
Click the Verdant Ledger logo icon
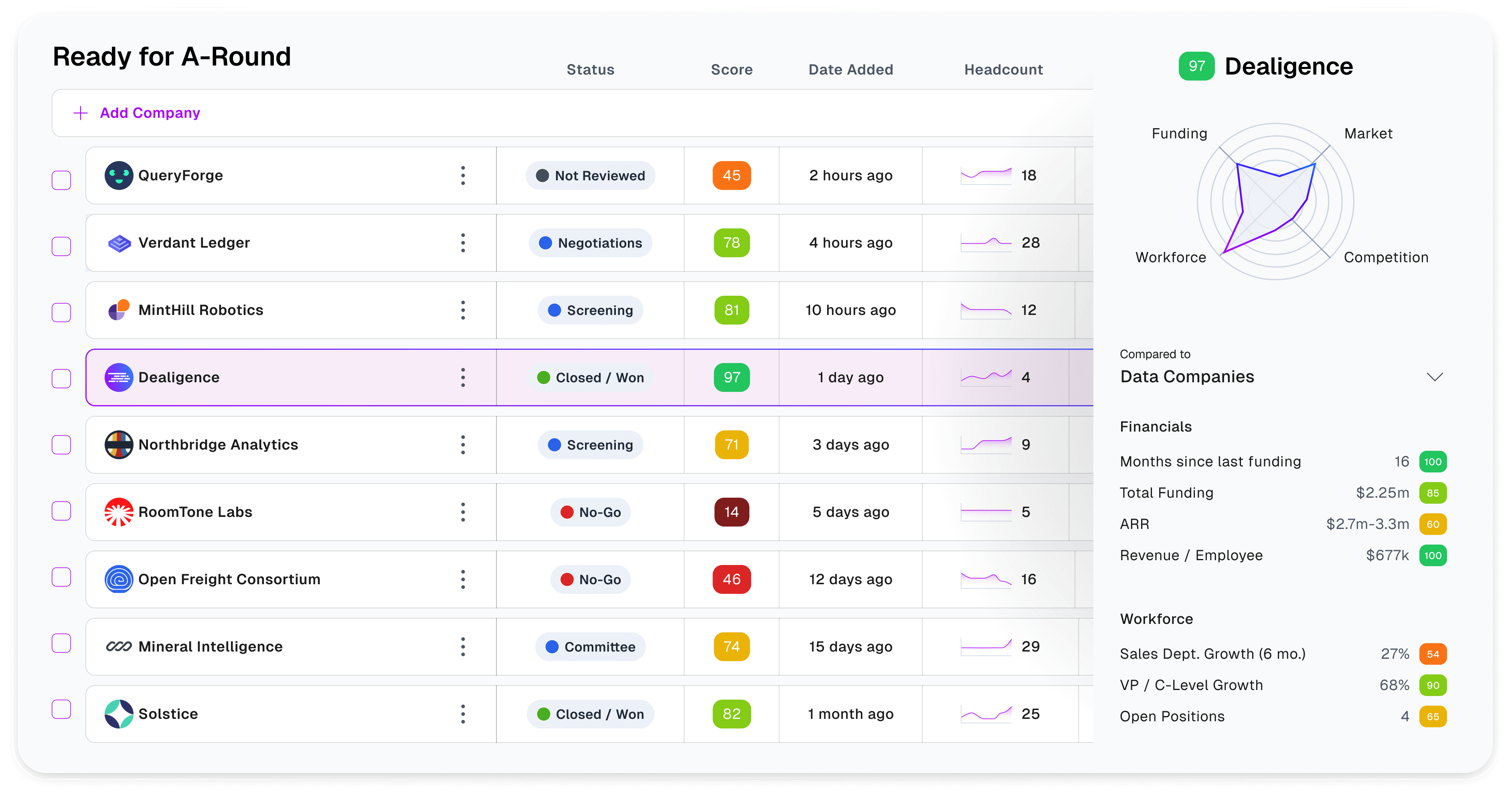(119, 243)
